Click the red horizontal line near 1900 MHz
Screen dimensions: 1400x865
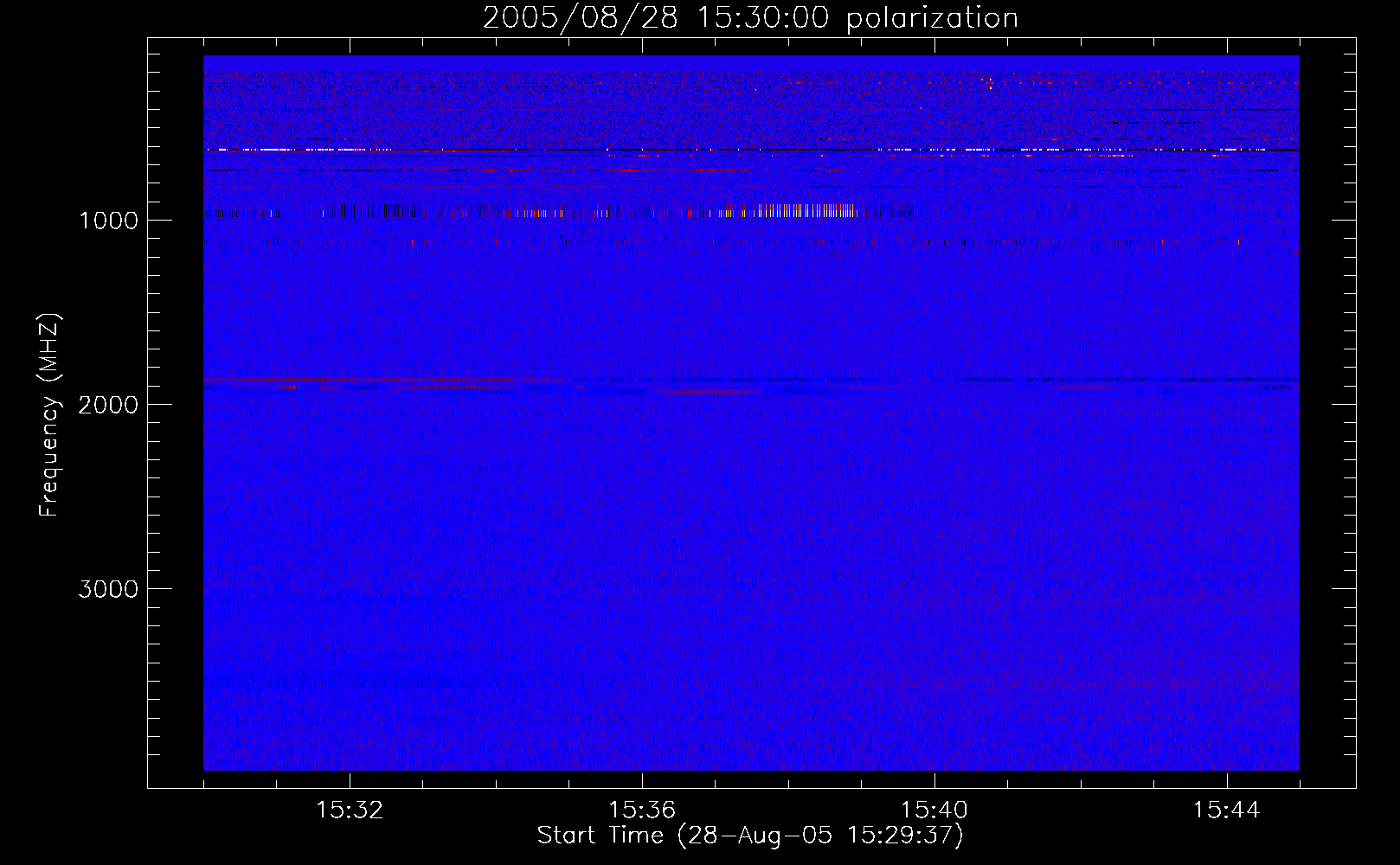(x=385, y=381)
